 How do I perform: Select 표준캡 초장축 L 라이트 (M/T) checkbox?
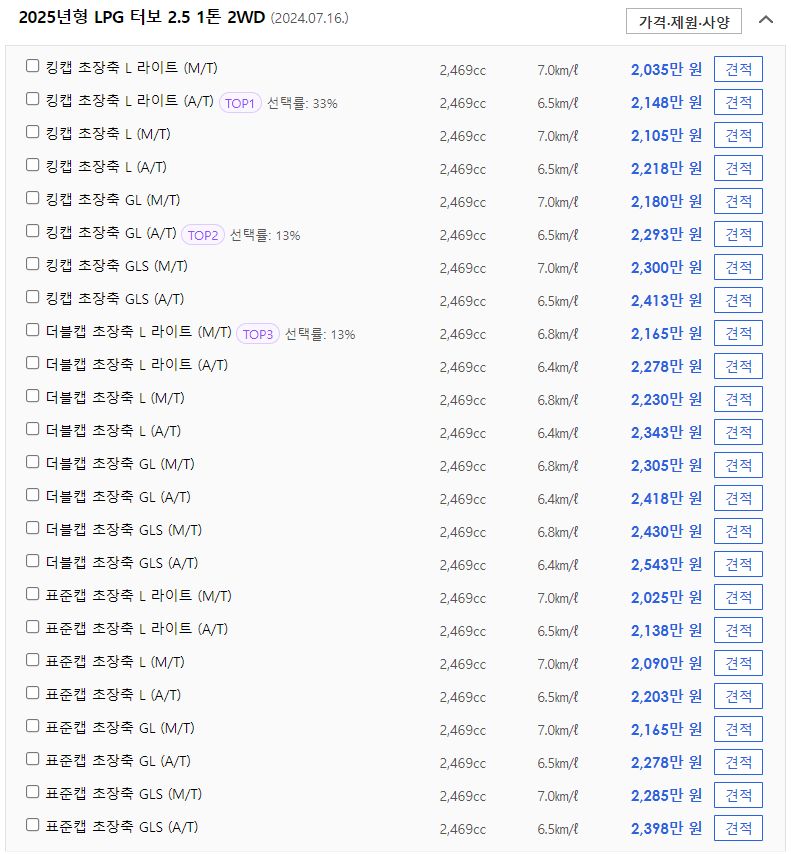(x=33, y=594)
